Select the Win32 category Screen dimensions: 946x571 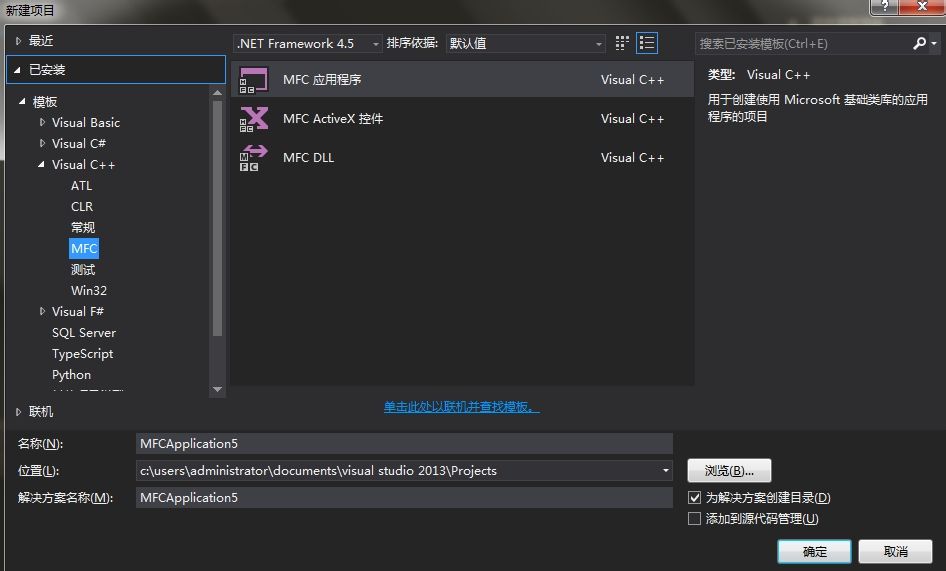(x=89, y=291)
